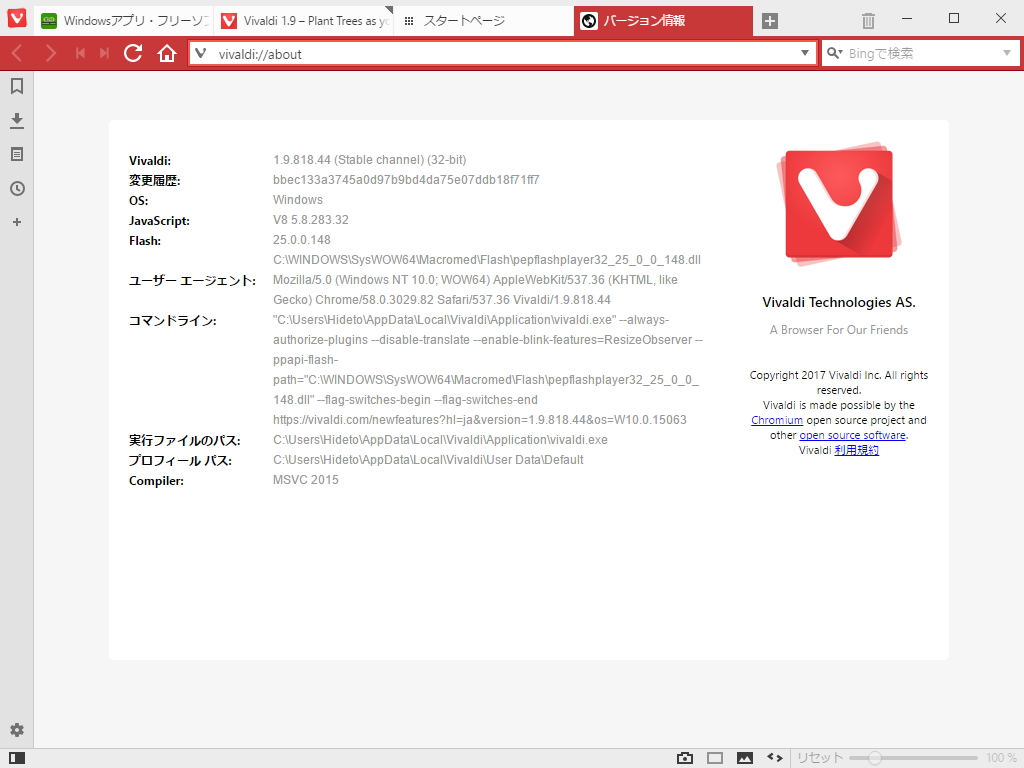The height and width of the screenshot is (768, 1024).
Task: Reload the current page
Action: point(133,53)
